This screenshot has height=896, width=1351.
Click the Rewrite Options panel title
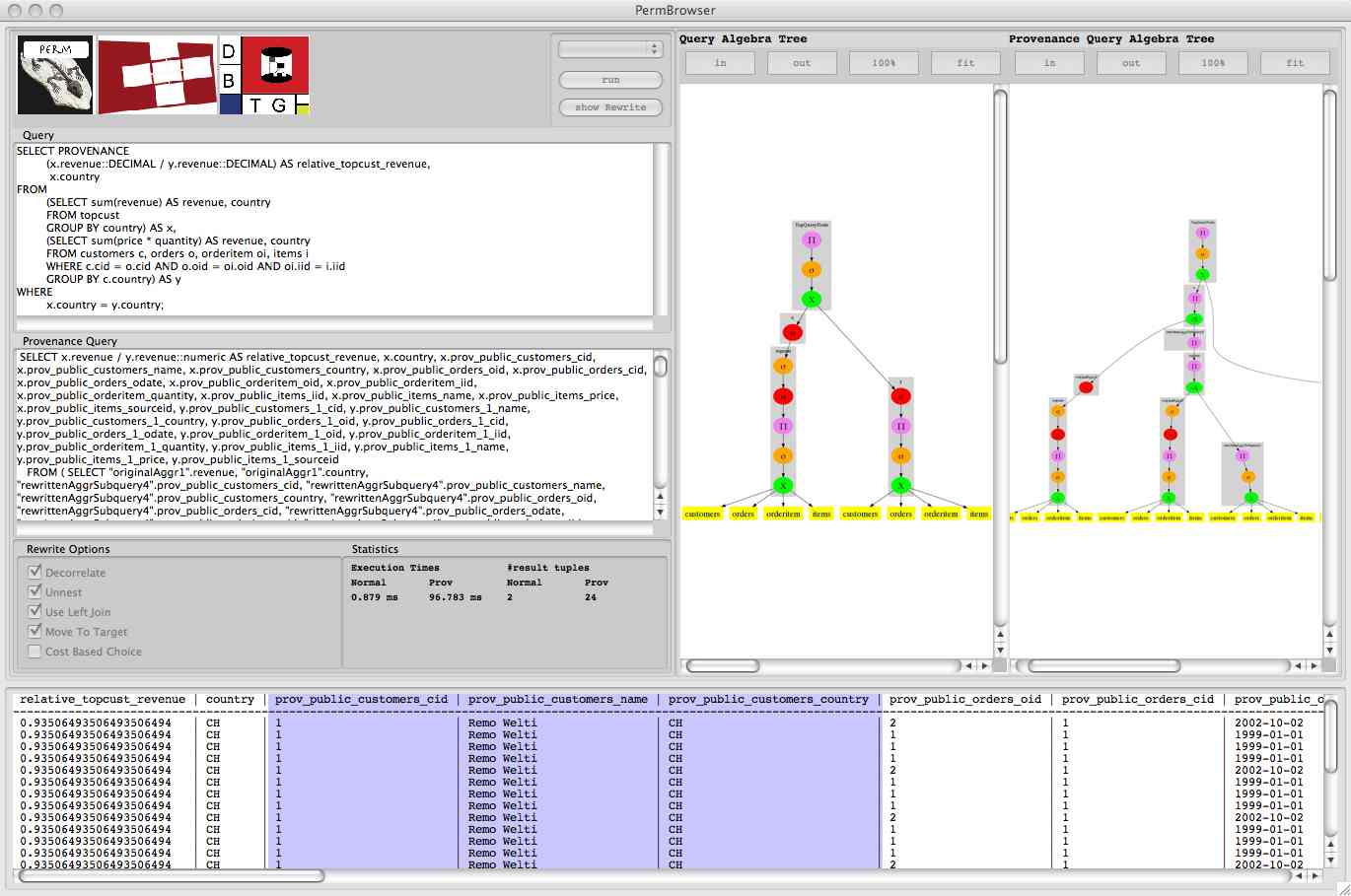coord(68,549)
